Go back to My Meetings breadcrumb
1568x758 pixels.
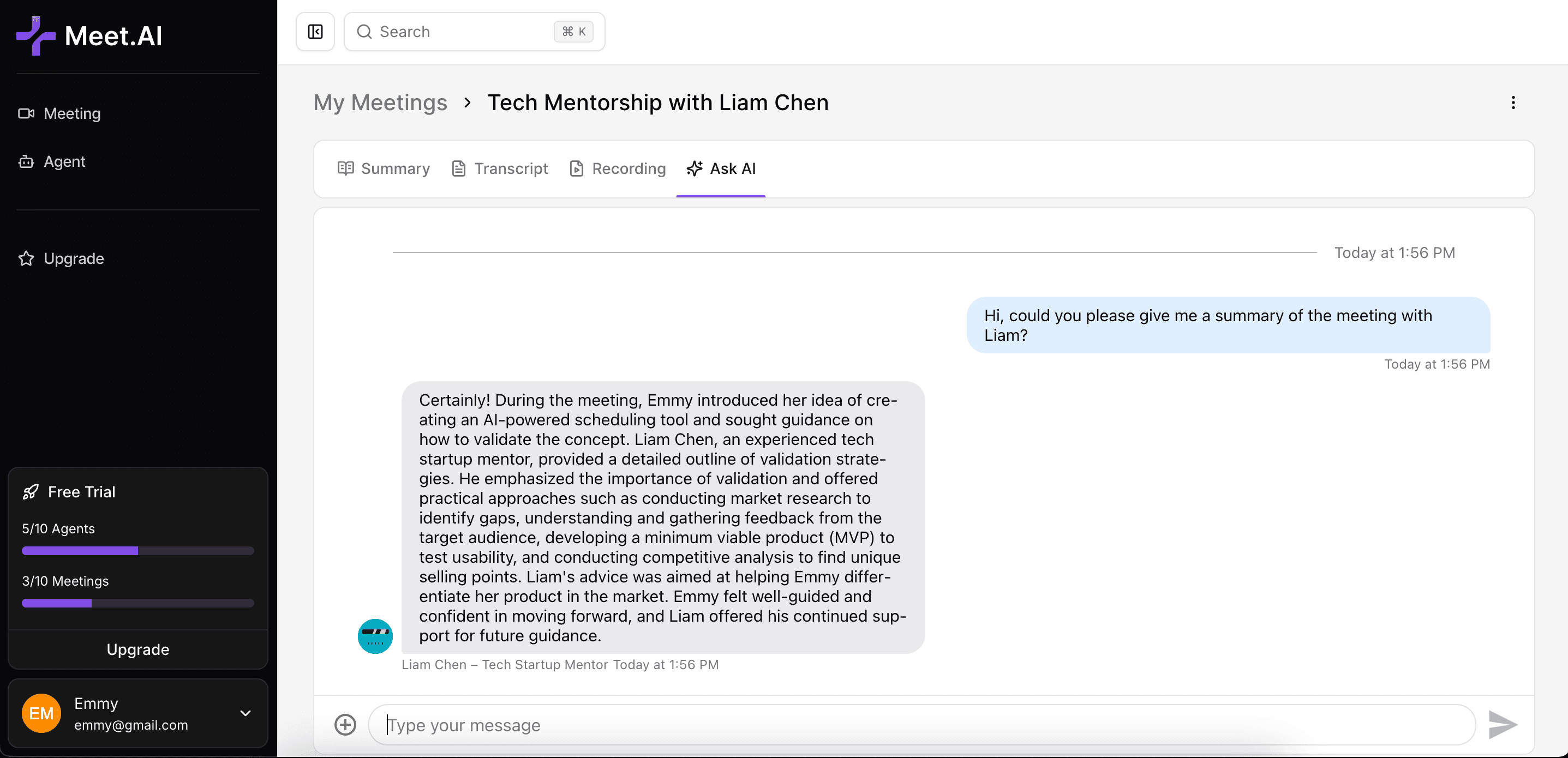pos(380,103)
